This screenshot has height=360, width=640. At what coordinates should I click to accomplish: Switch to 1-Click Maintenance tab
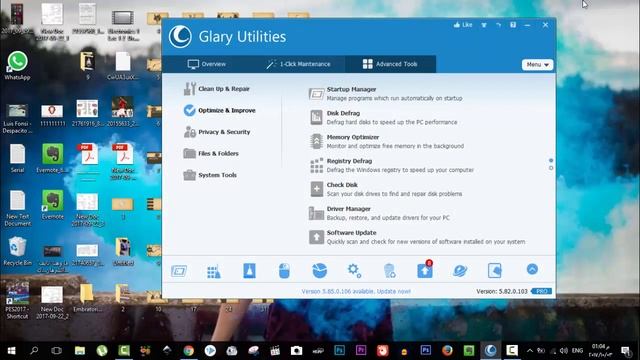click(x=298, y=64)
